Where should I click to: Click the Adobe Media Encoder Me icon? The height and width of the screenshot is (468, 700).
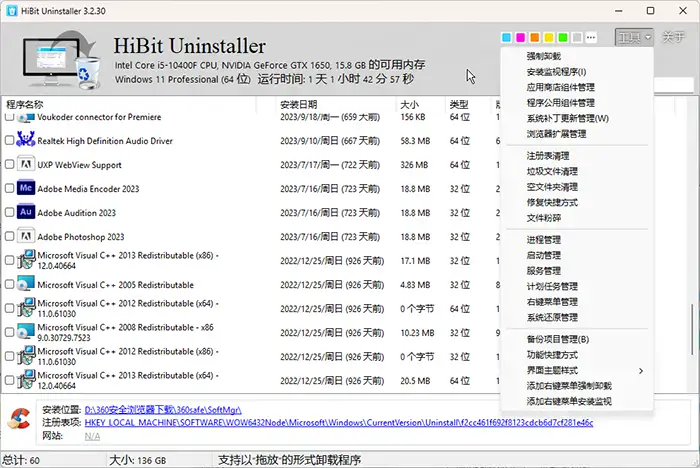[25, 188]
